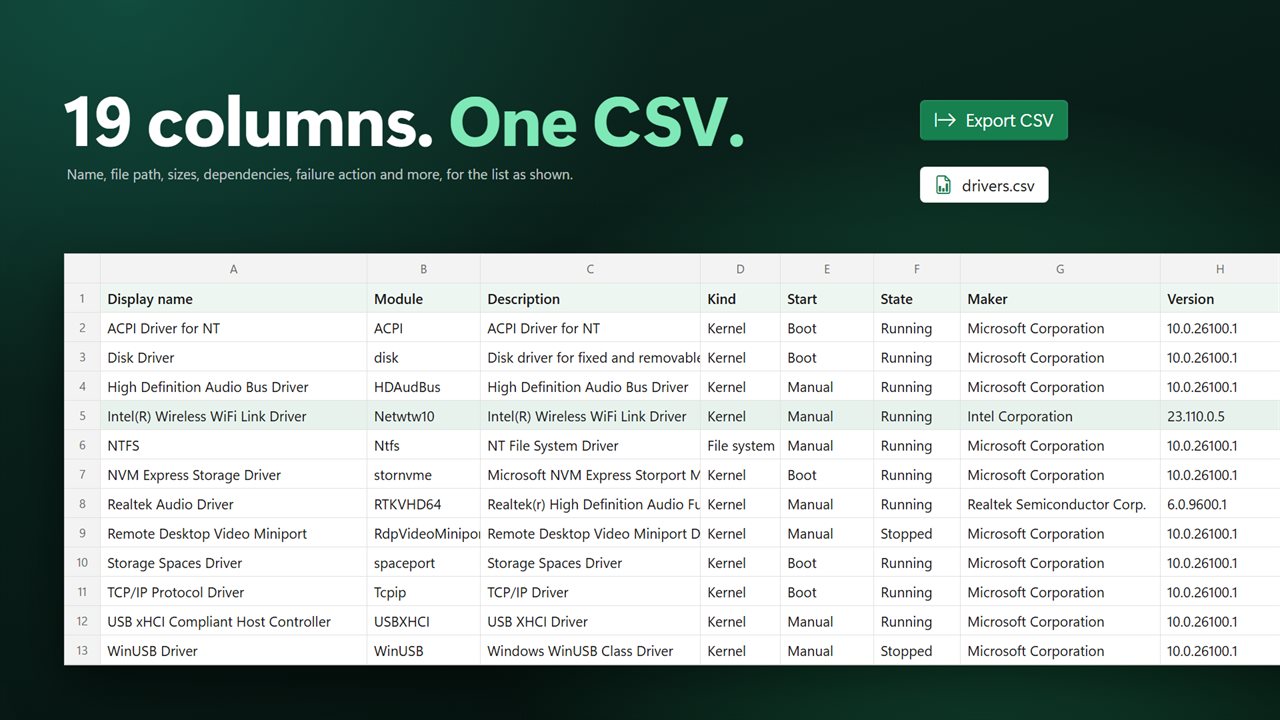Select the 'Storage Spaces Driver' display name cell

coord(234,563)
